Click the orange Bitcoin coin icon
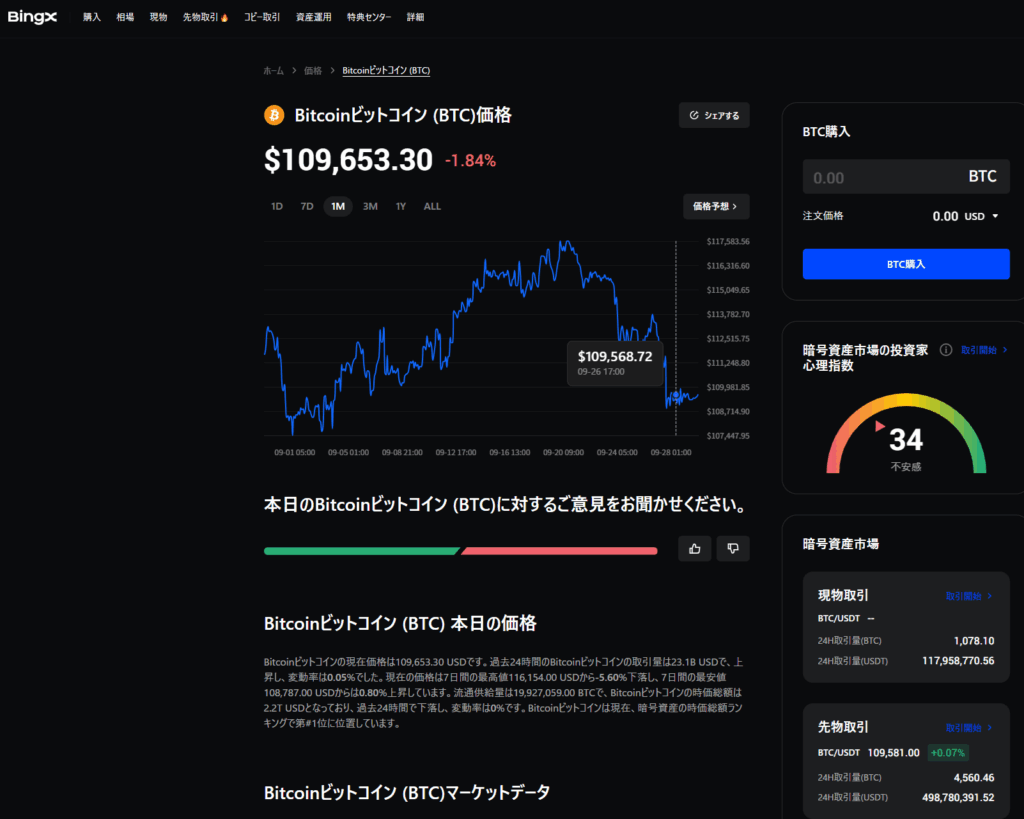1024x819 pixels. (x=274, y=116)
